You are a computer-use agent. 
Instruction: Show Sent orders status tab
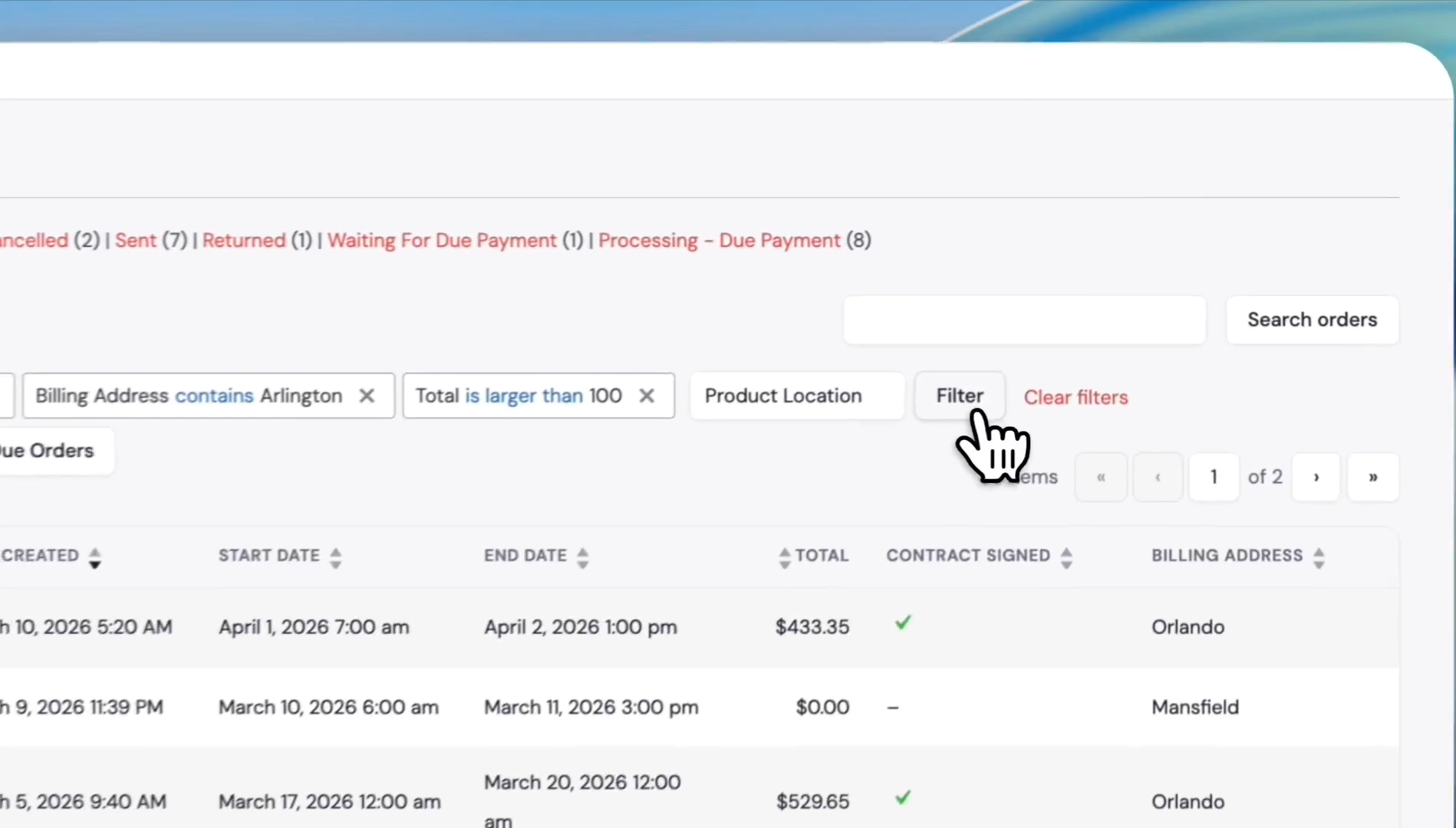(136, 241)
